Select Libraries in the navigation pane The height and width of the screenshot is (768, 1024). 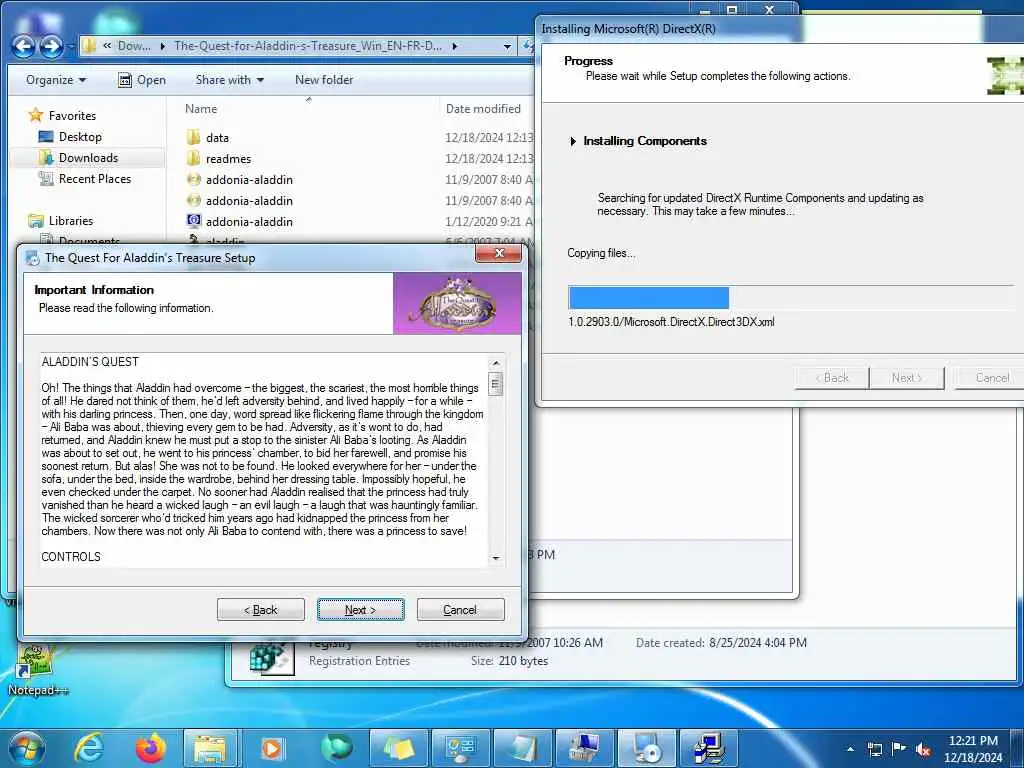[x=71, y=221]
